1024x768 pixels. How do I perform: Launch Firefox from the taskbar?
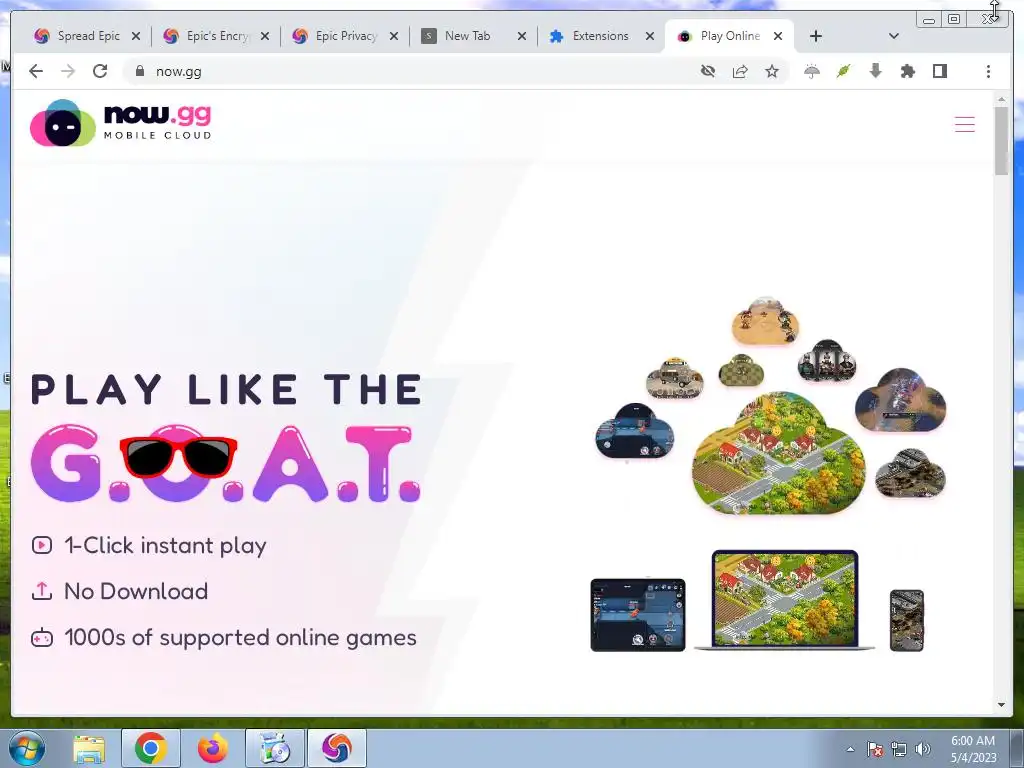pyautogui.click(x=213, y=748)
